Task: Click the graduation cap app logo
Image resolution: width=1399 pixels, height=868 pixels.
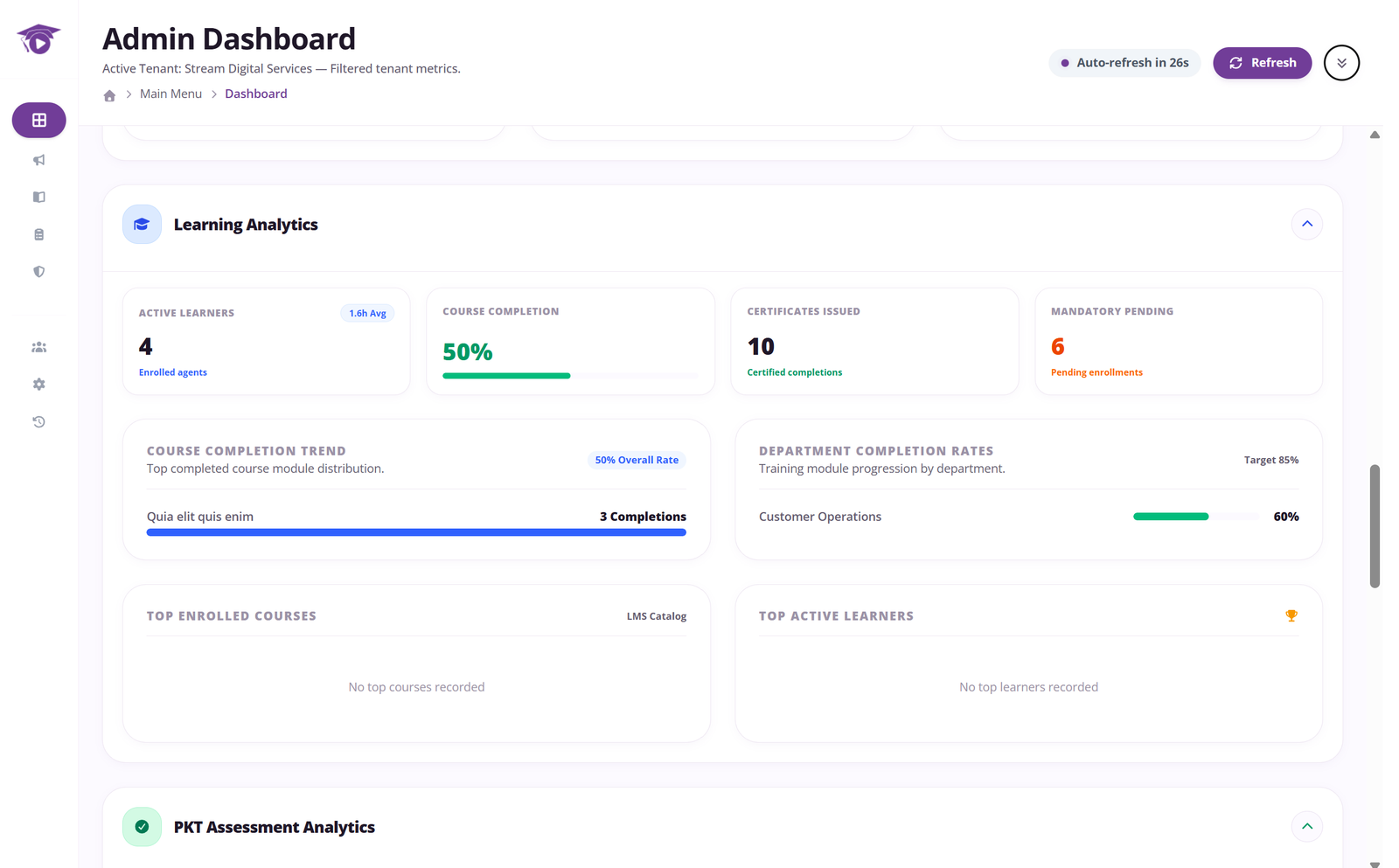Action: click(38, 39)
